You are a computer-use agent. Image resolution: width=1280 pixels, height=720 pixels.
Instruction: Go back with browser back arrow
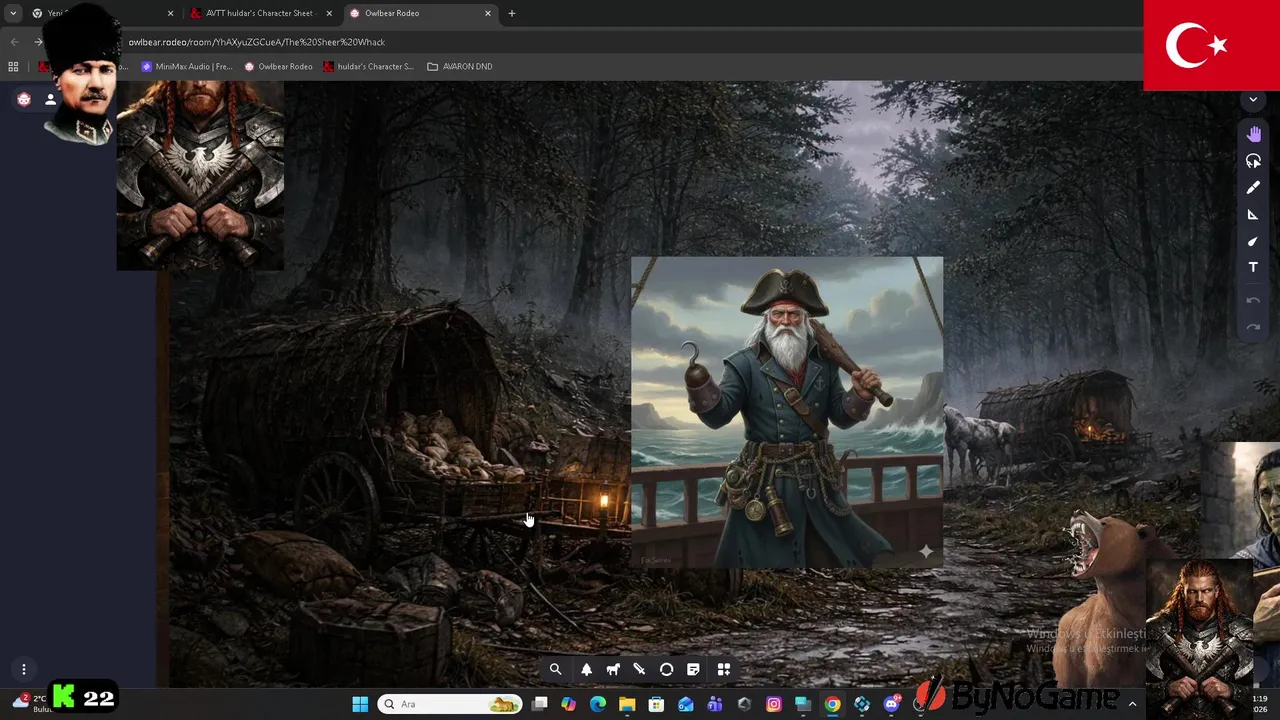14,42
